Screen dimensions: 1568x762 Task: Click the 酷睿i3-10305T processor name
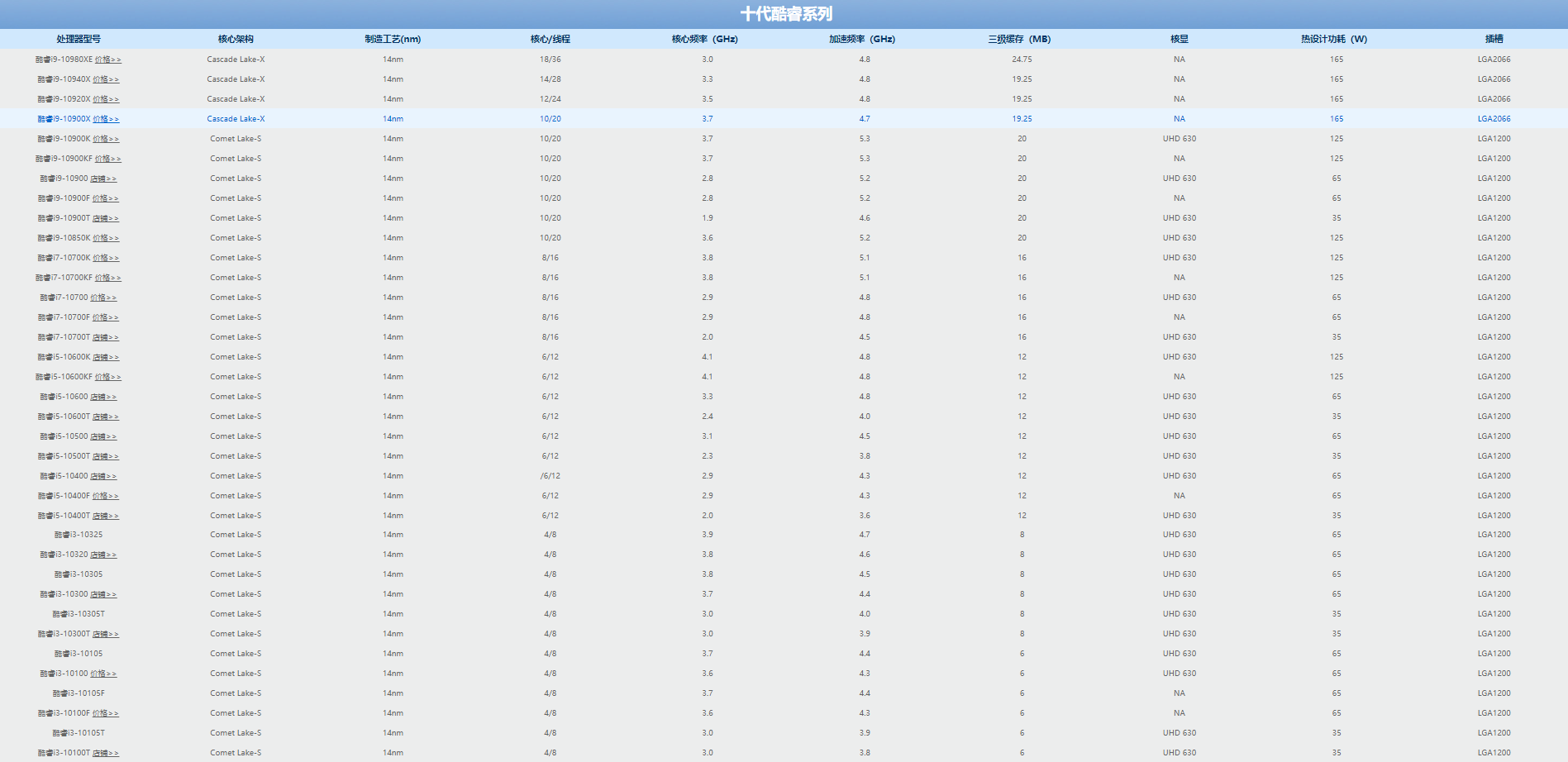[79, 614]
